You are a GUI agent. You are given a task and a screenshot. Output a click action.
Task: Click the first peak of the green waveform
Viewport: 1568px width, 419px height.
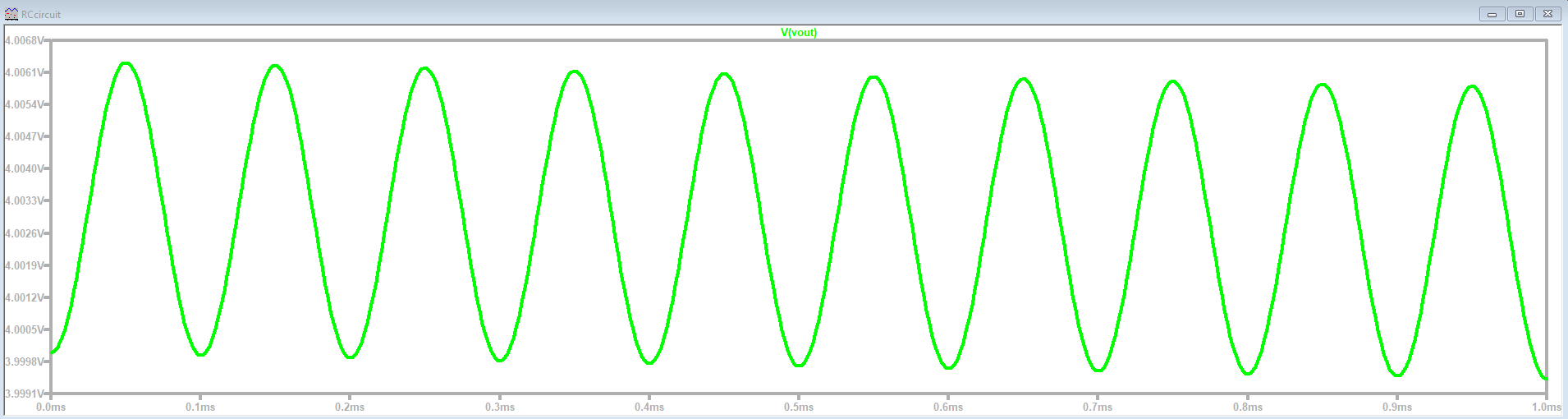pos(126,63)
